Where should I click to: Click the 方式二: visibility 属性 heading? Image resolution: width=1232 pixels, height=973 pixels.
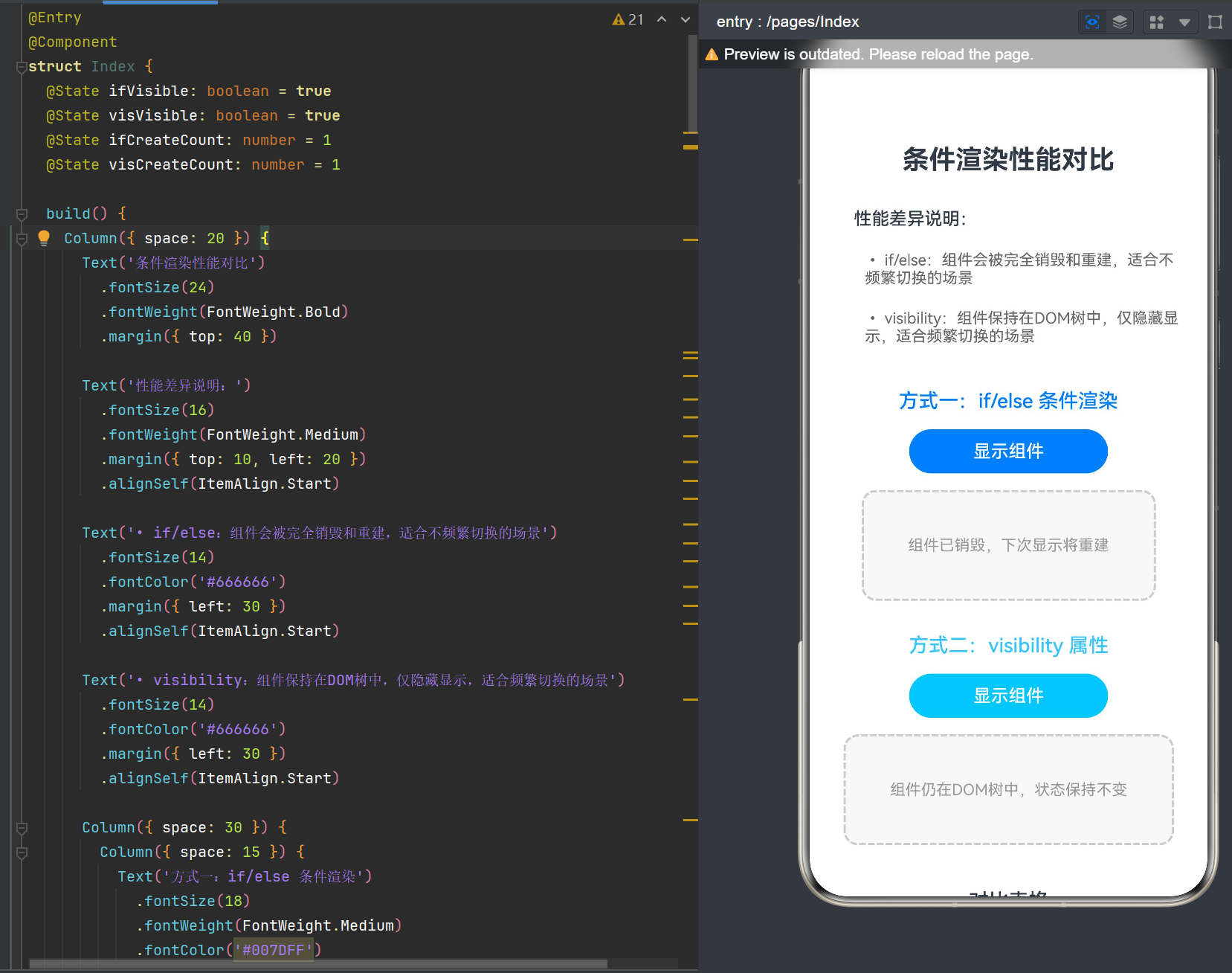(1008, 646)
